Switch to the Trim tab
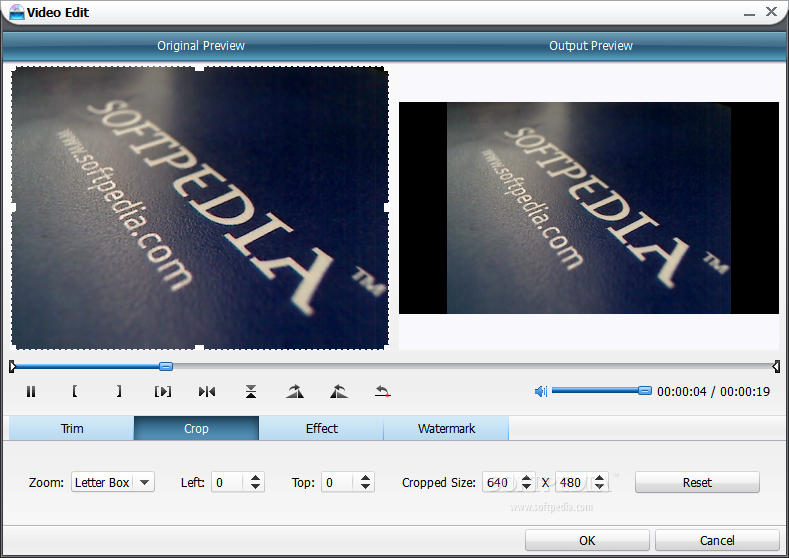 tap(71, 428)
